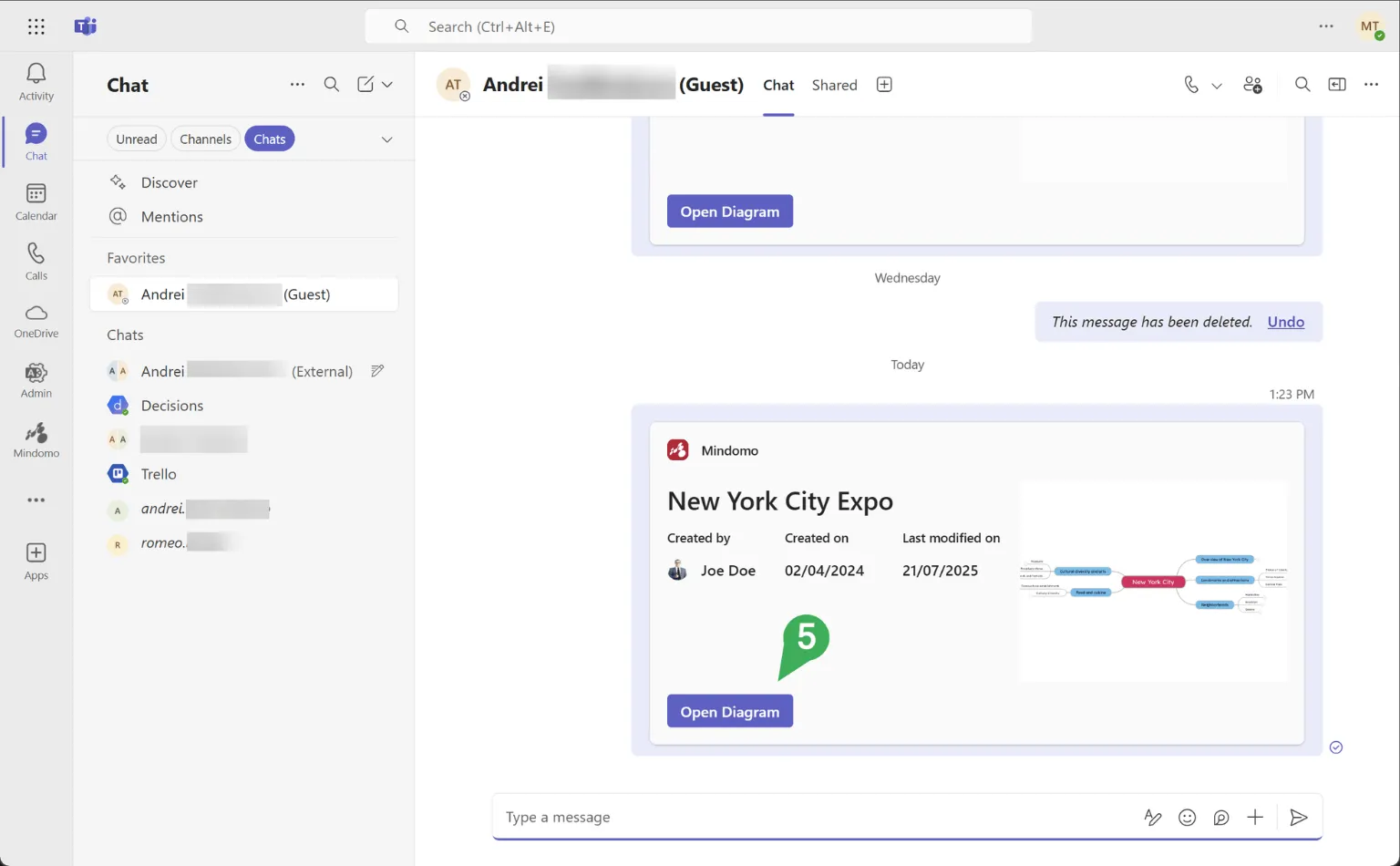Click Open Diagram for New York City Expo
This screenshot has height=866, width=1400.
pos(729,712)
